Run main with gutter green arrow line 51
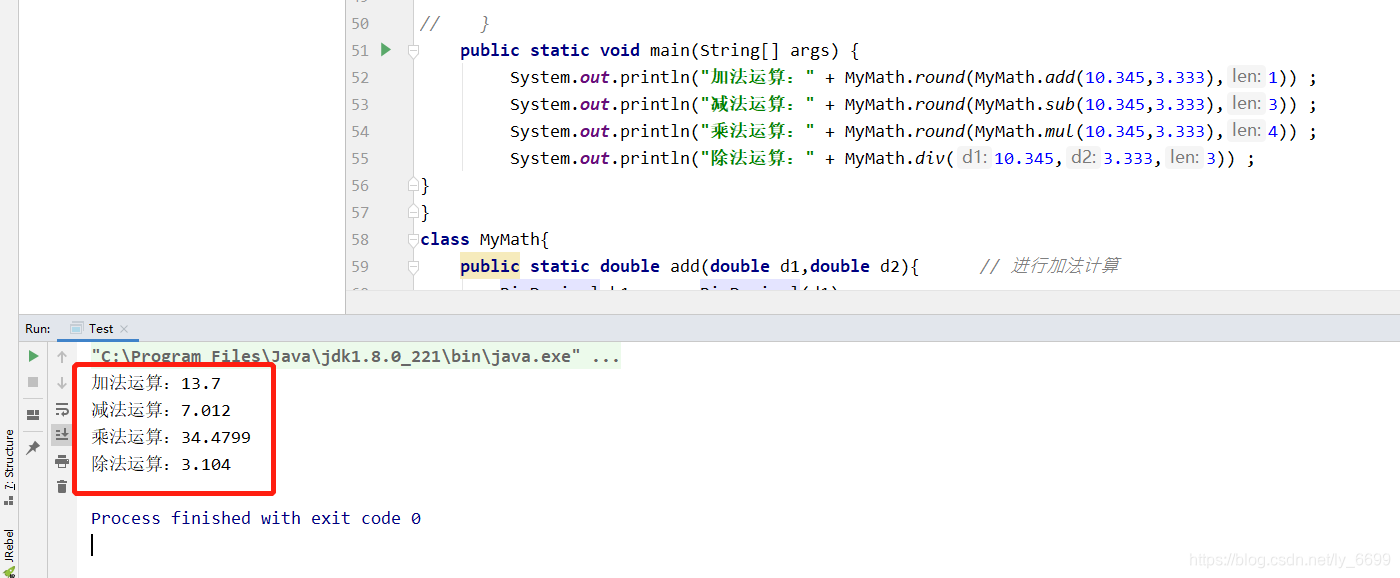 [x=386, y=50]
